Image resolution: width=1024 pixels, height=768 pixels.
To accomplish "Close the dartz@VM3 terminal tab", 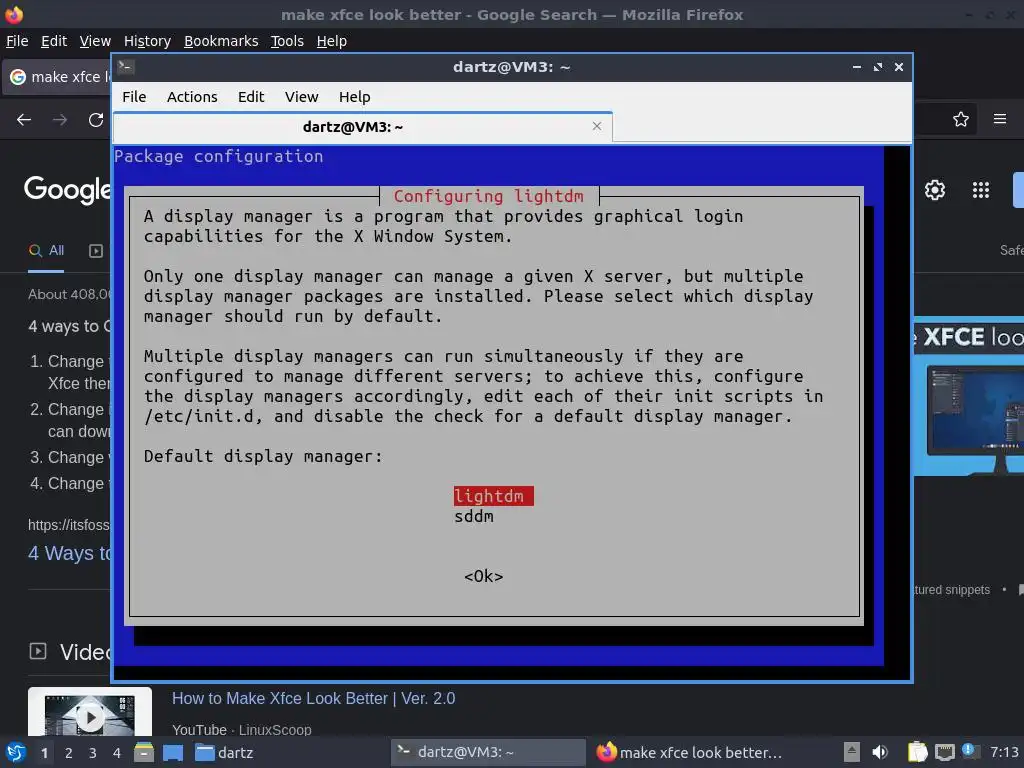I will (596, 126).
